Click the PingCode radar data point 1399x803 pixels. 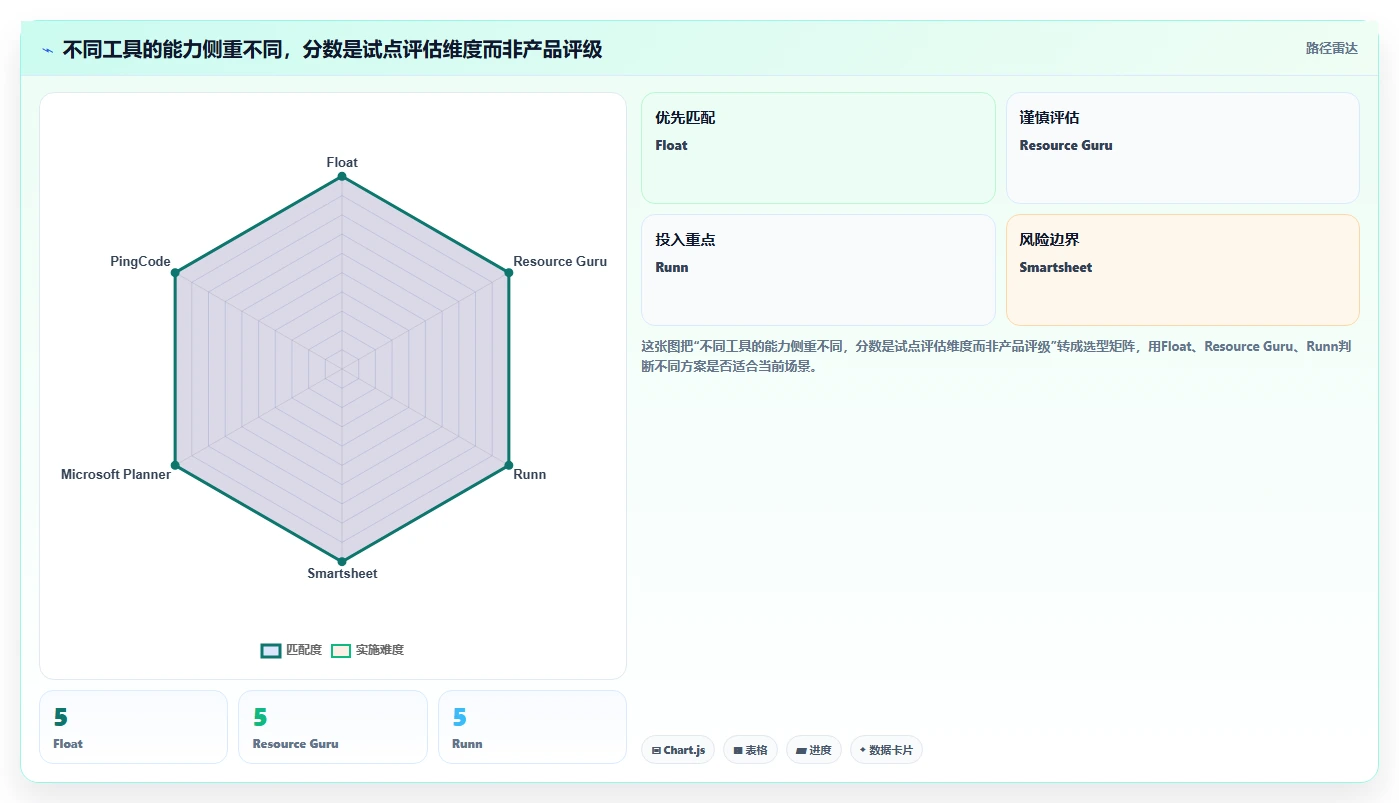175,272
